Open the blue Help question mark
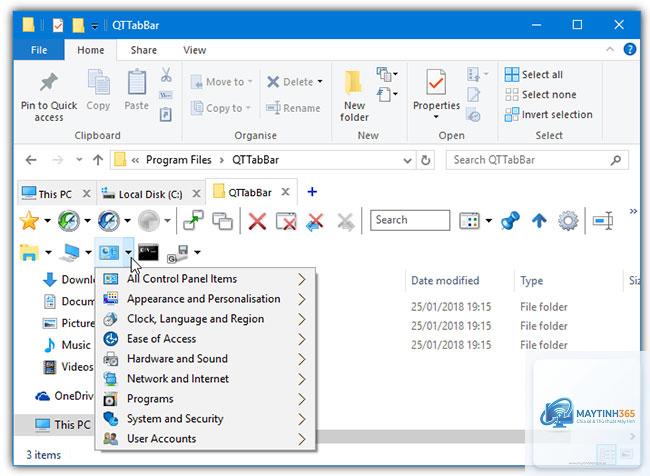650x476 pixels. [x=630, y=49]
